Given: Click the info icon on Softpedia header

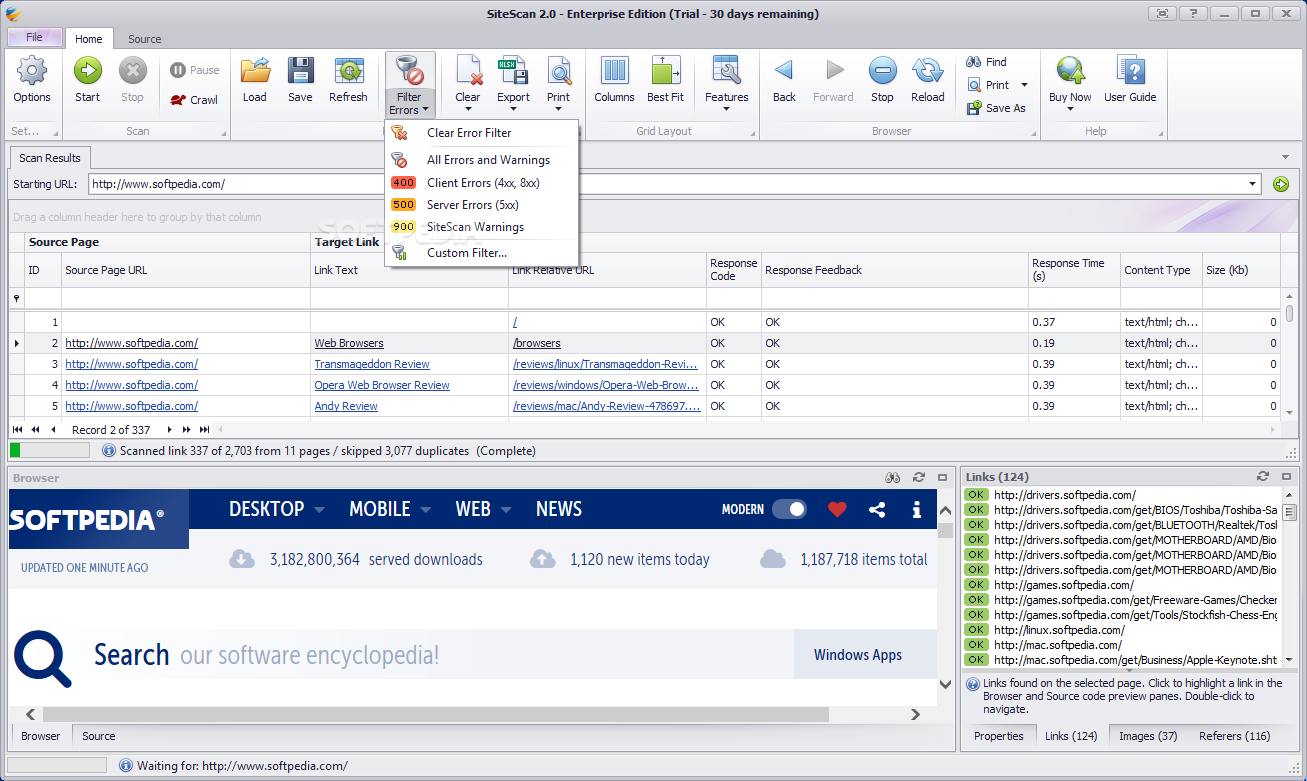Looking at the screenshot, I should [916, 509].
